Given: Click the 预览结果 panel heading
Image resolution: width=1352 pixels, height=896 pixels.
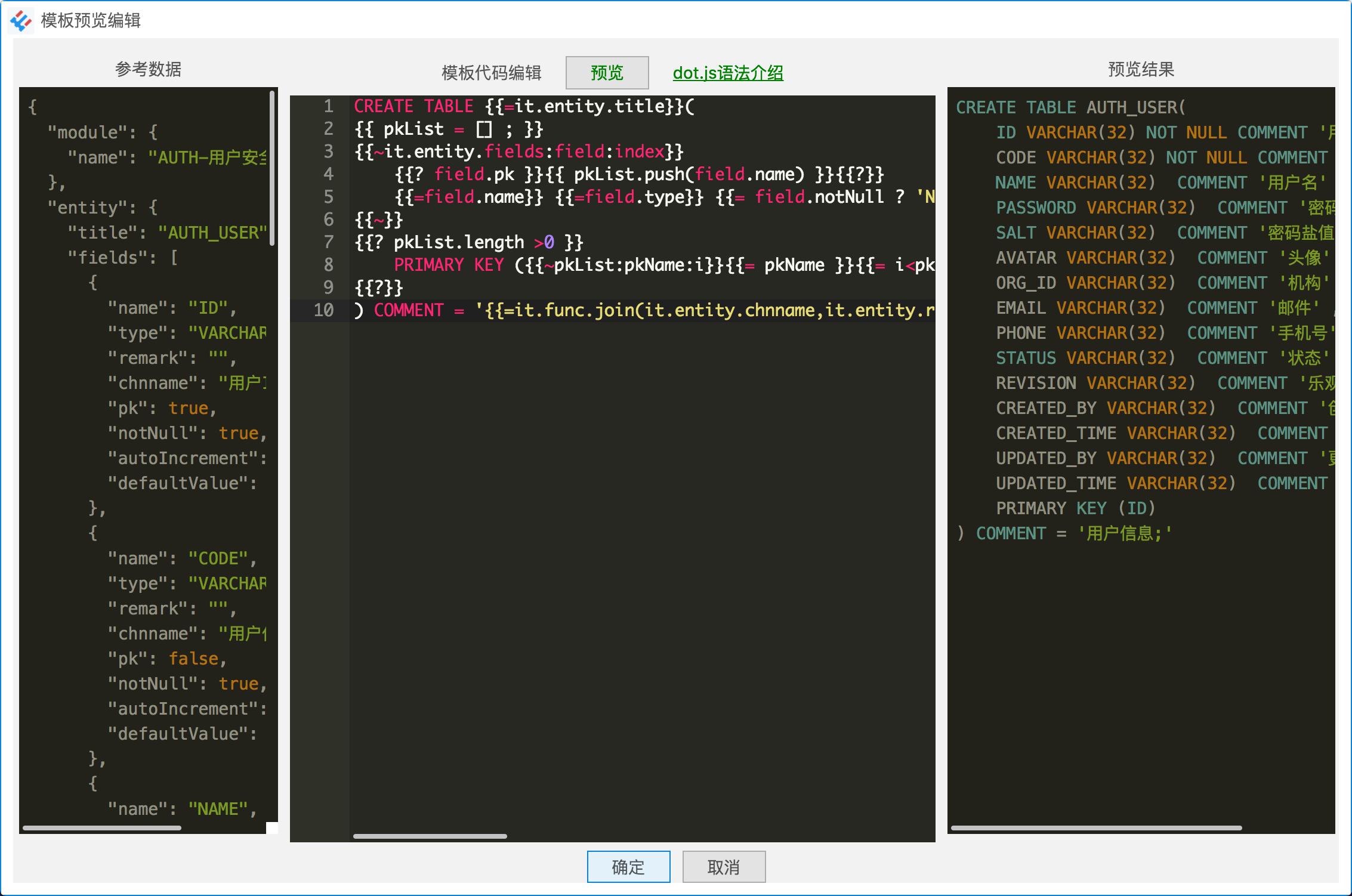Looking at the screenshot, I should [x=1141, y=69].
